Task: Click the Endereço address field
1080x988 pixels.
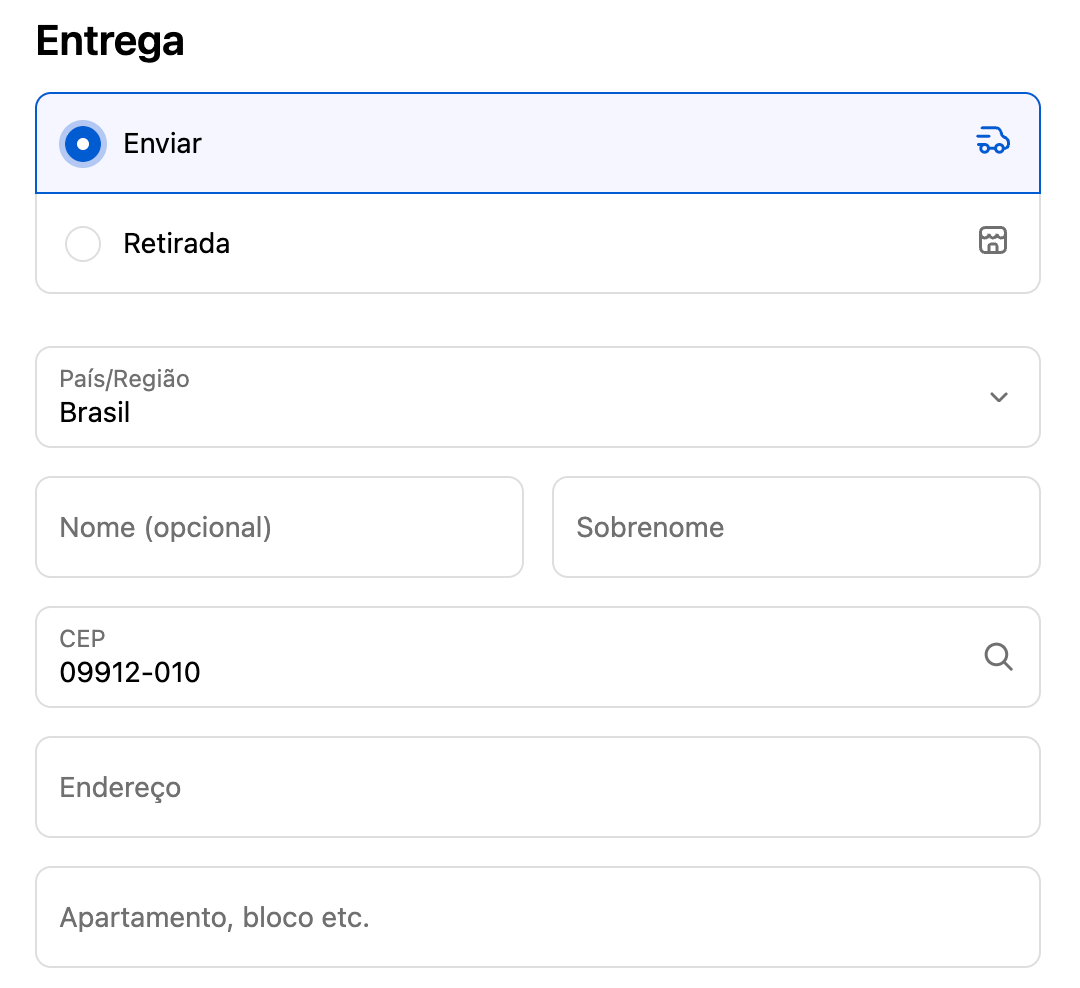Action: pos(537,787)
